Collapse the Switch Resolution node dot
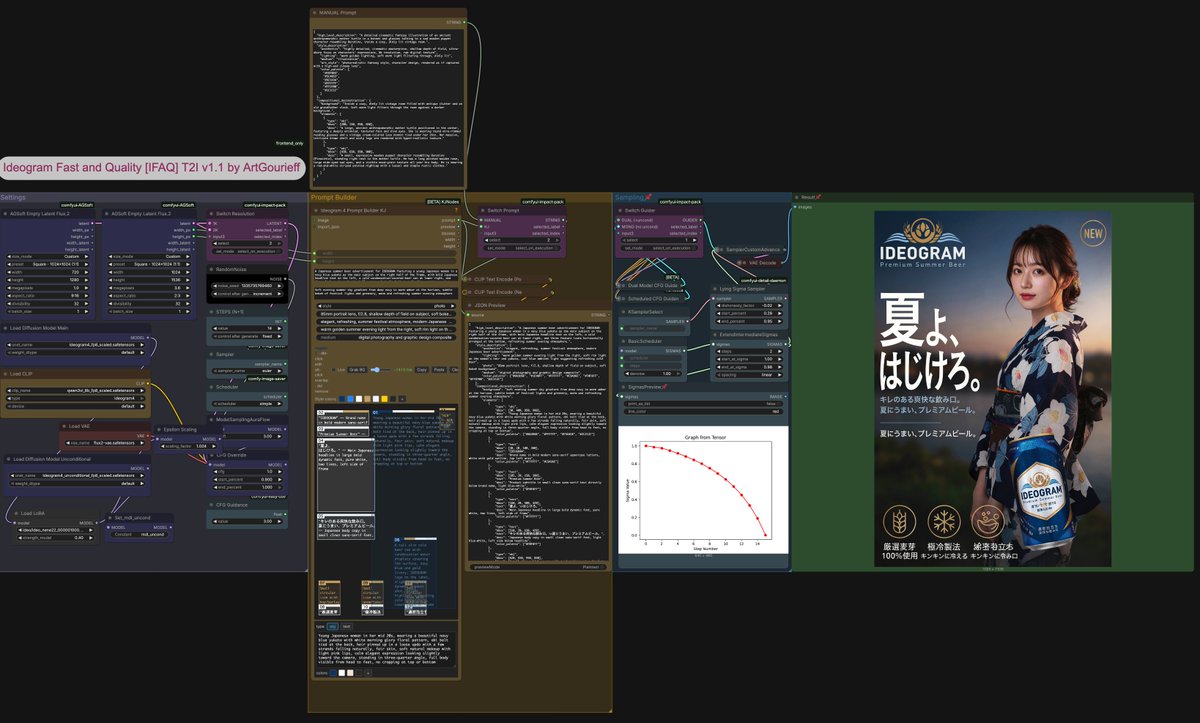This screenshot has width=1200, height=723. tap(212, 214)
